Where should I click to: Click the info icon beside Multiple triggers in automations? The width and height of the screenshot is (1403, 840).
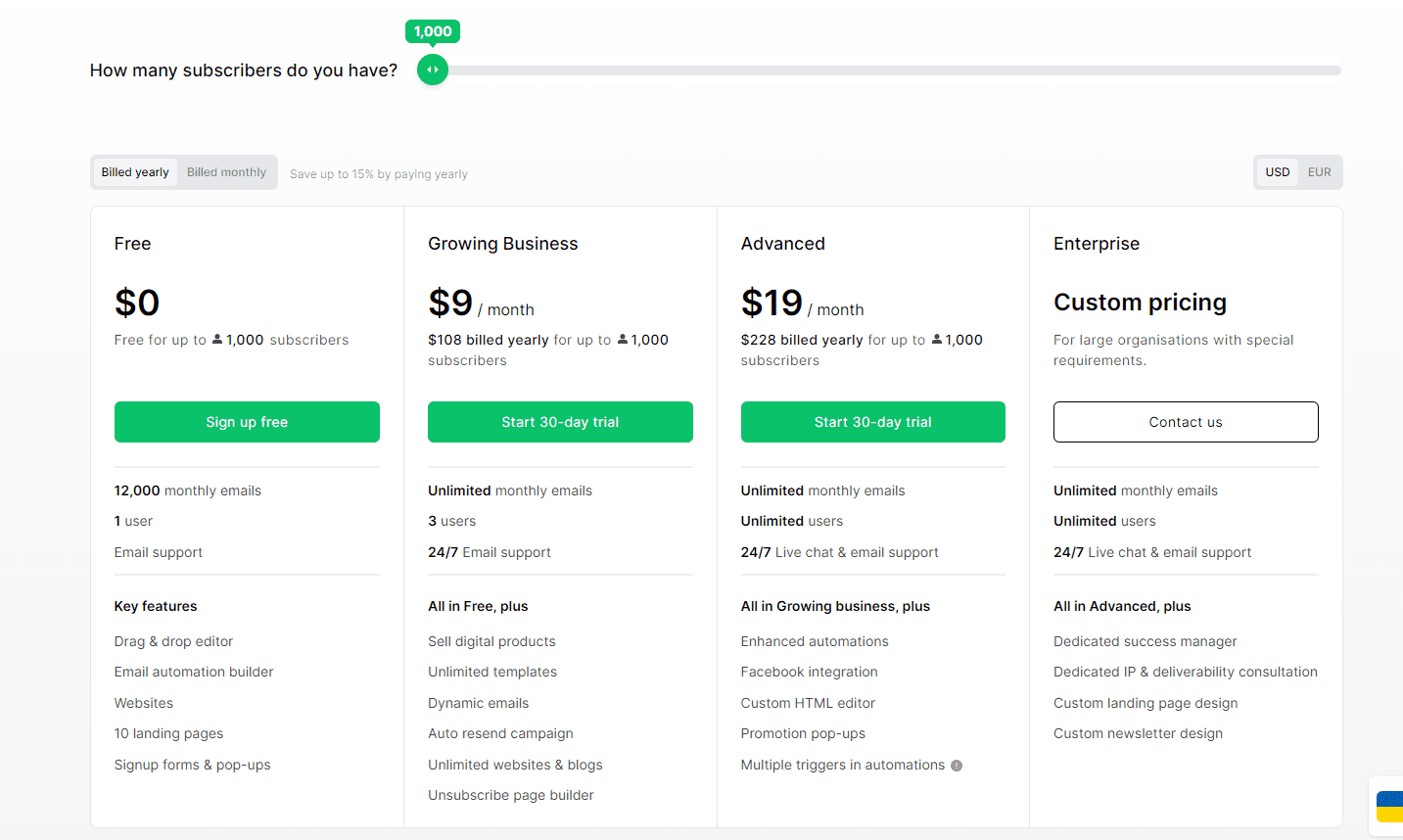point(957,765)
